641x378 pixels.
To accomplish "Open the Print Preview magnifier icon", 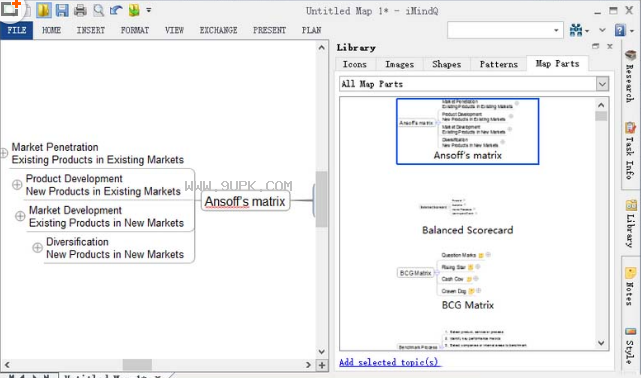I will [98, 10].
